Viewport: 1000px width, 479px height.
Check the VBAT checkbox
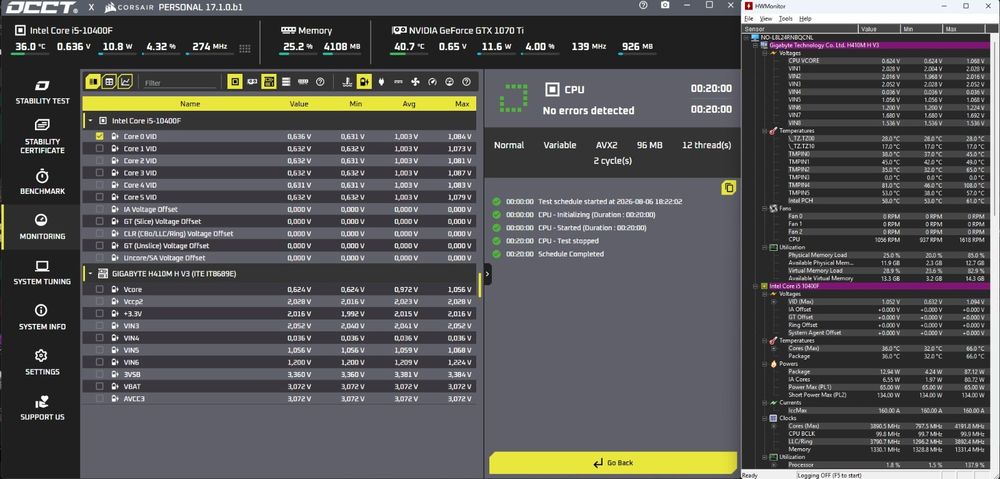tap(99, 387)
